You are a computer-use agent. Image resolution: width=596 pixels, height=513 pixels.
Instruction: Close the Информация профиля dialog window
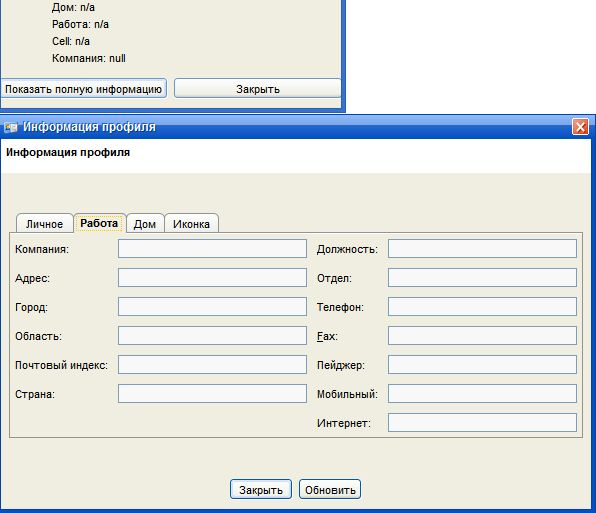[580, 127]
